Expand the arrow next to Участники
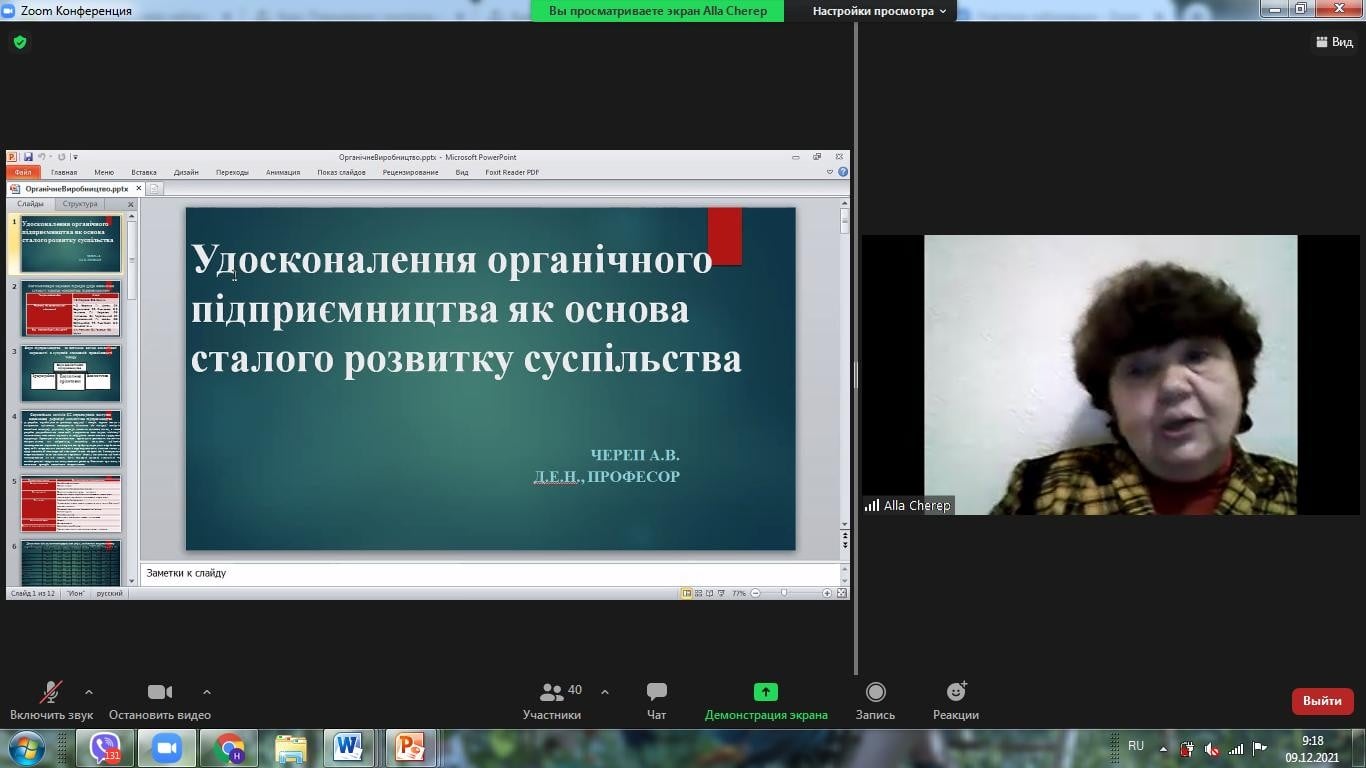Screen dimensions: 1366x768 click(x=605, y=692)
